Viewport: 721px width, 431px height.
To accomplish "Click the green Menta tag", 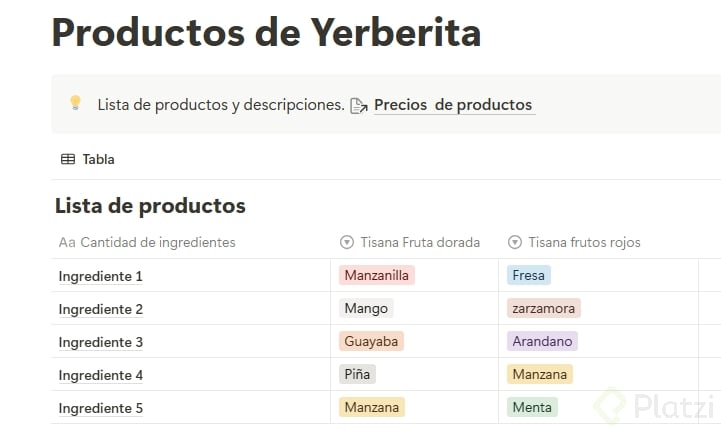I will (532, 407).
